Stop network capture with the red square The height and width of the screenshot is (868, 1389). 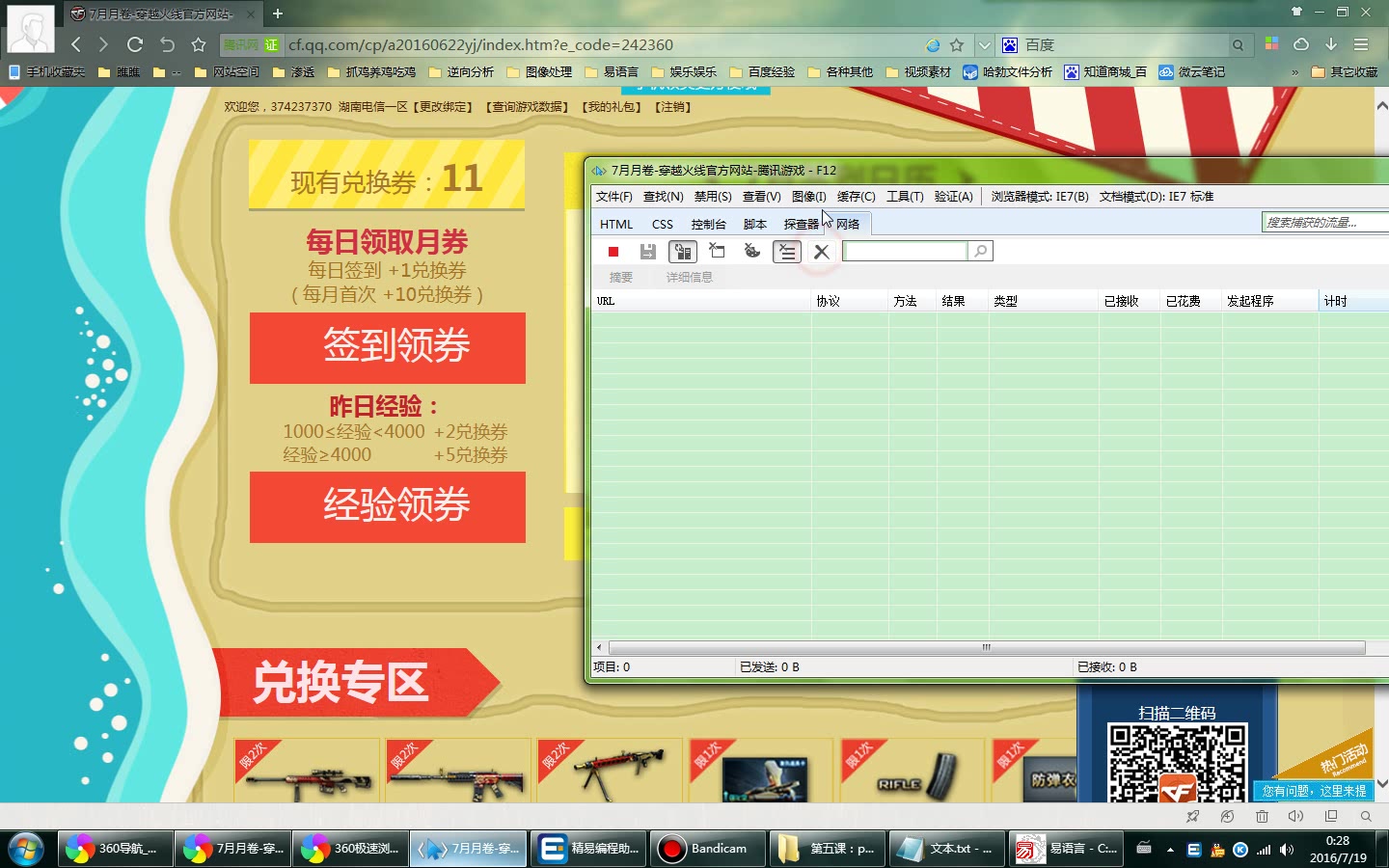point(613,252)
